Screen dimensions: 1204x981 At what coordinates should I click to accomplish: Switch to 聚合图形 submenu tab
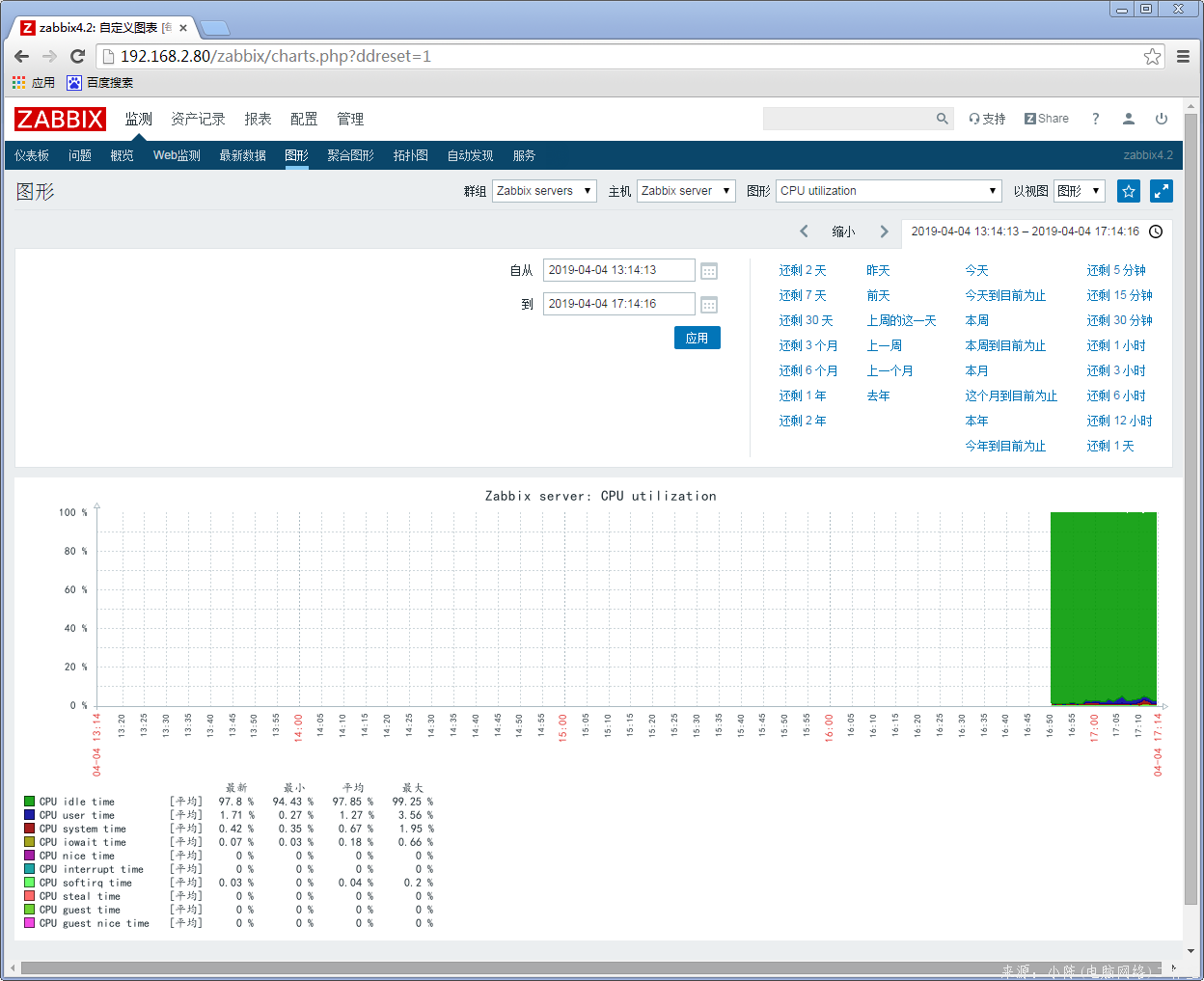pyautogui.click(x=350, y=155)
